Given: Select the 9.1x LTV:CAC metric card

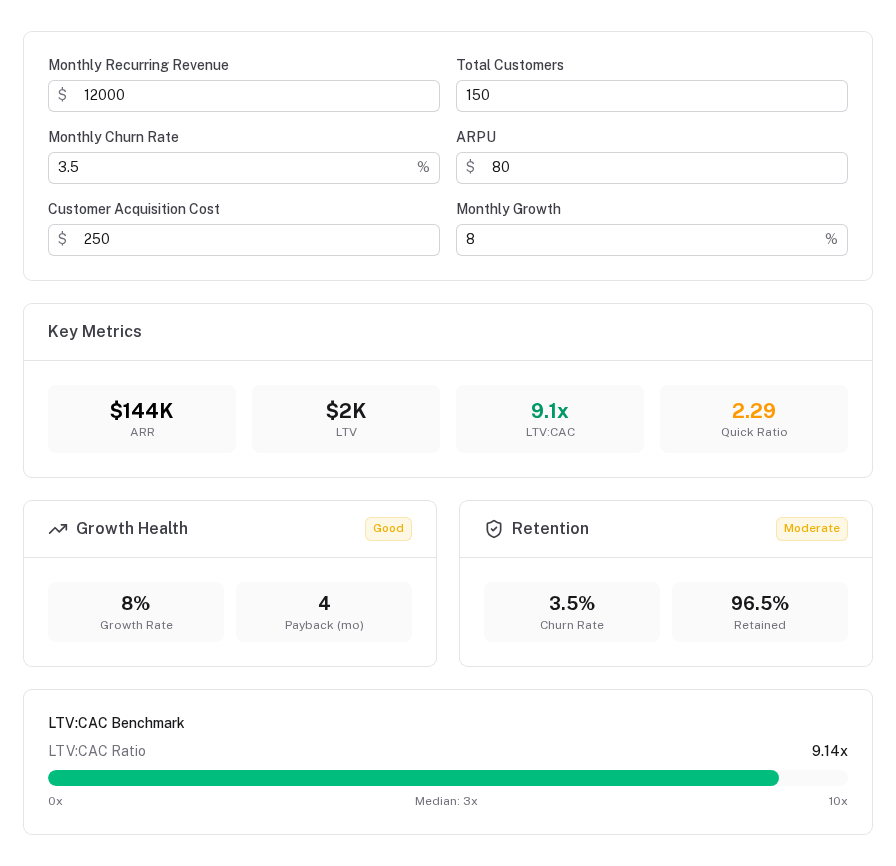Looking at the screenshot, I should [x=550, y=419].
